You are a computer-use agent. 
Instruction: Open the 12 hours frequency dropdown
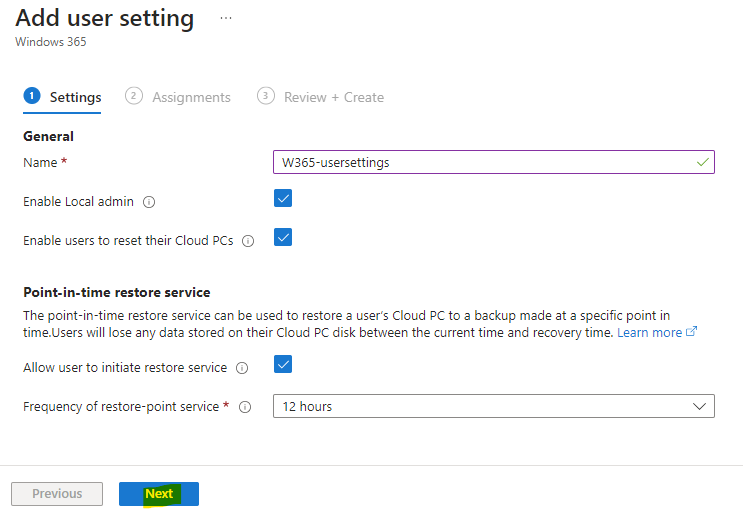[494, 406]
